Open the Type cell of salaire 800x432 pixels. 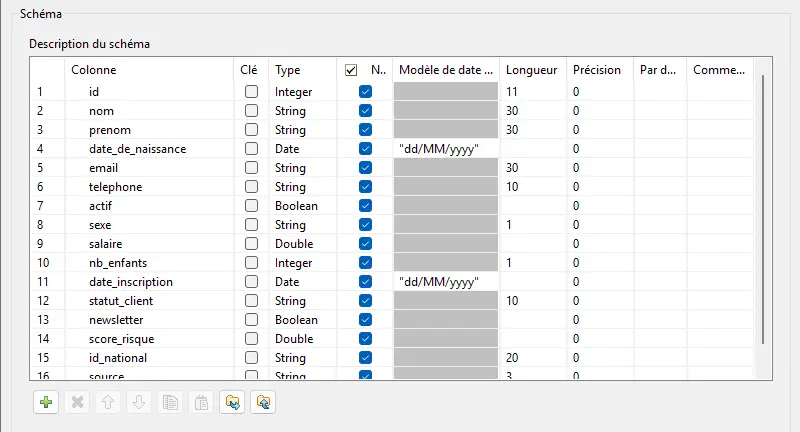[x=300, y=244]
